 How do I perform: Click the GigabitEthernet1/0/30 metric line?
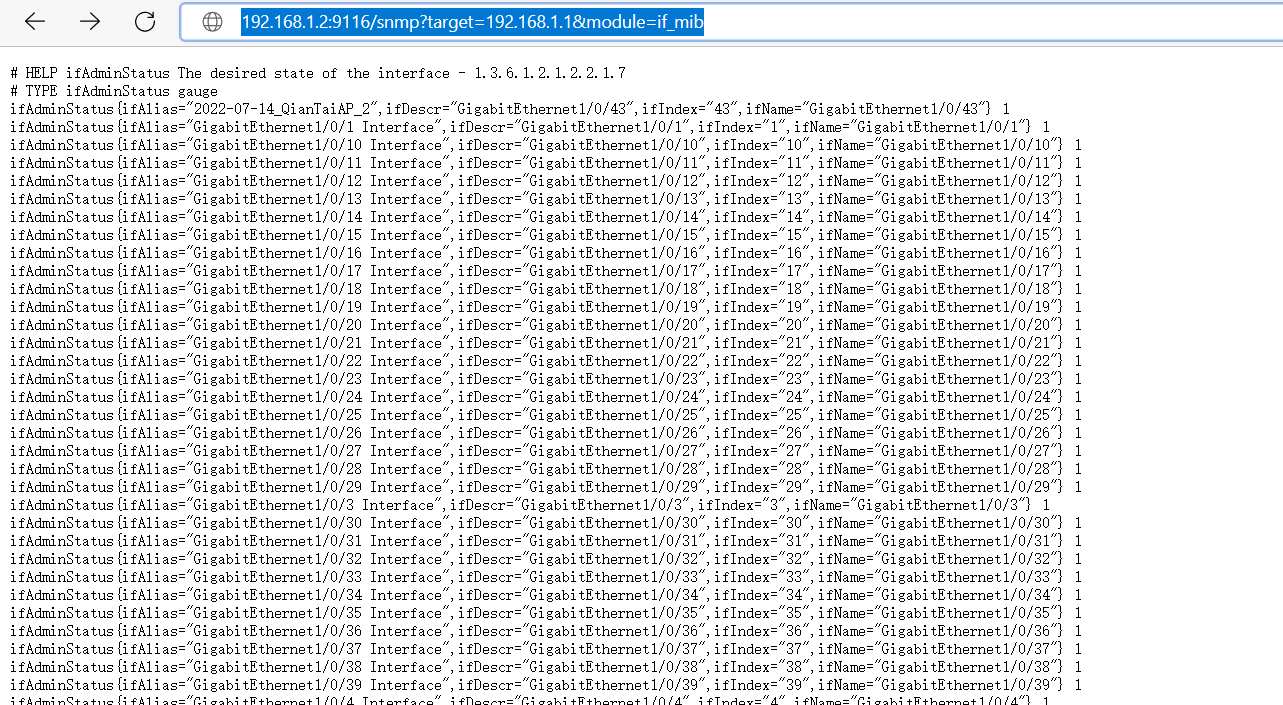pos(546,523)
